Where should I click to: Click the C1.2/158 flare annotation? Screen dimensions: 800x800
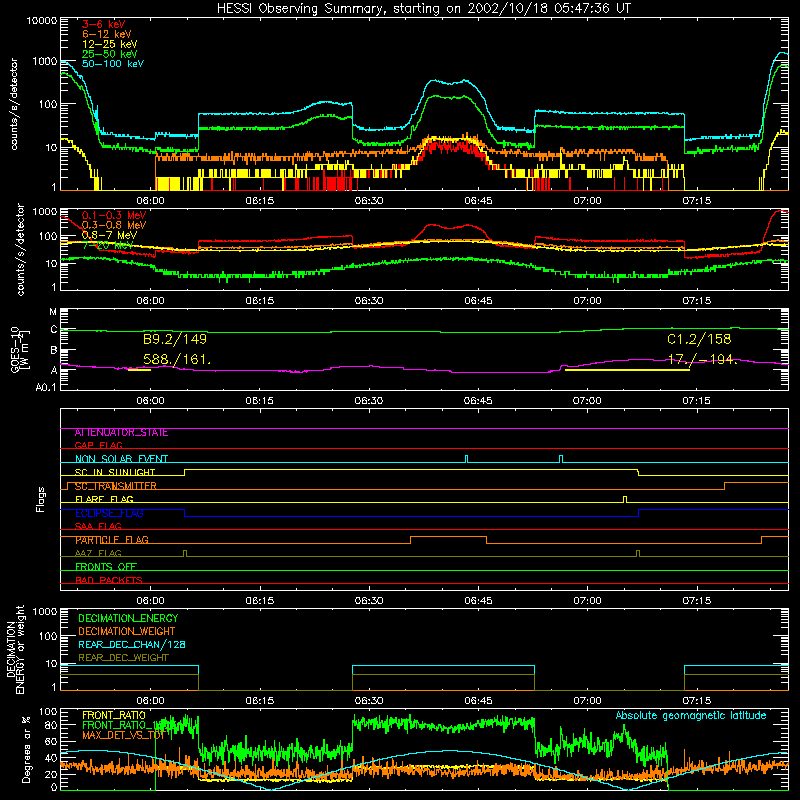tap(699, 339)
